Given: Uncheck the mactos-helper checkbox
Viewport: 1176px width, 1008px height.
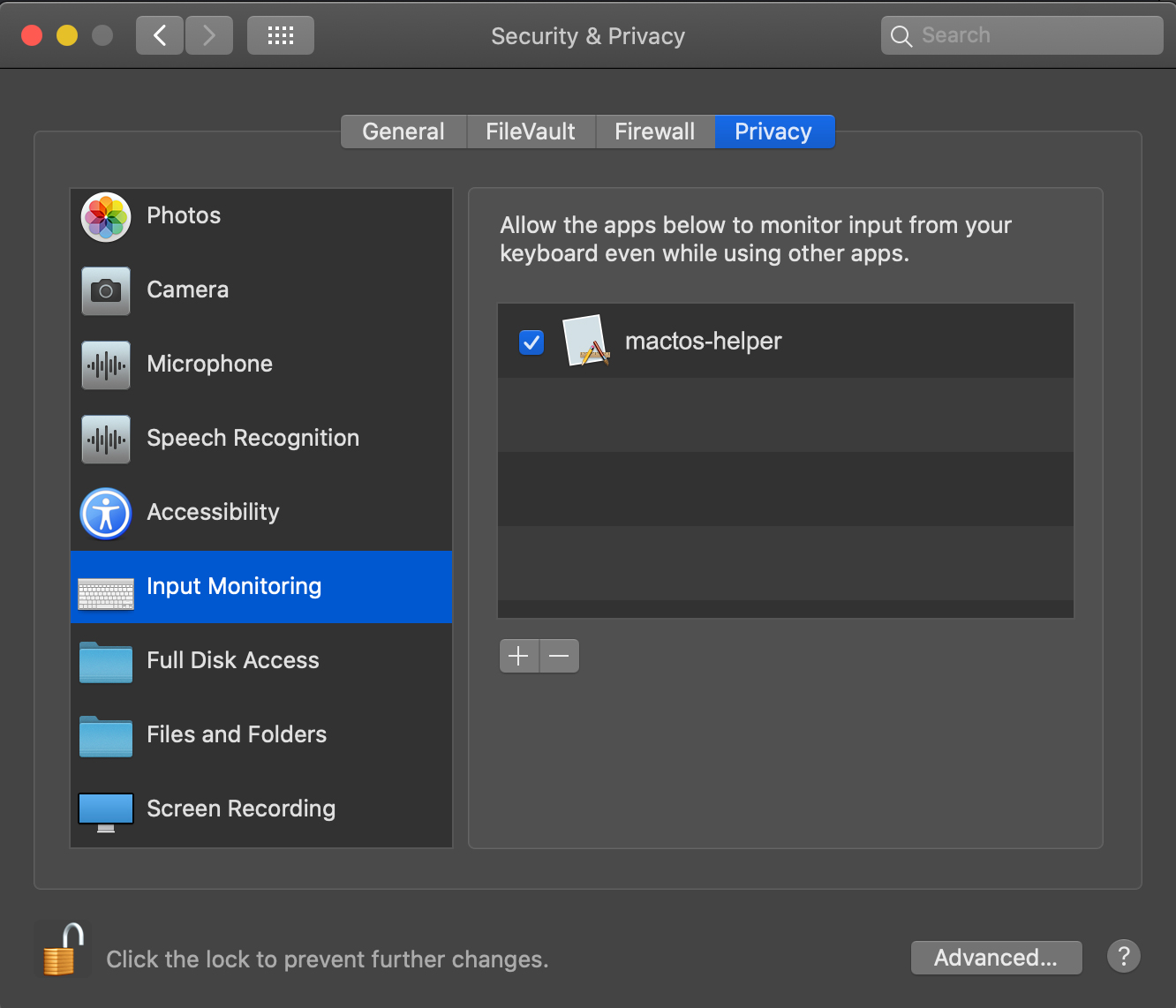Looking at the screenshot, I should click(531, 342).
